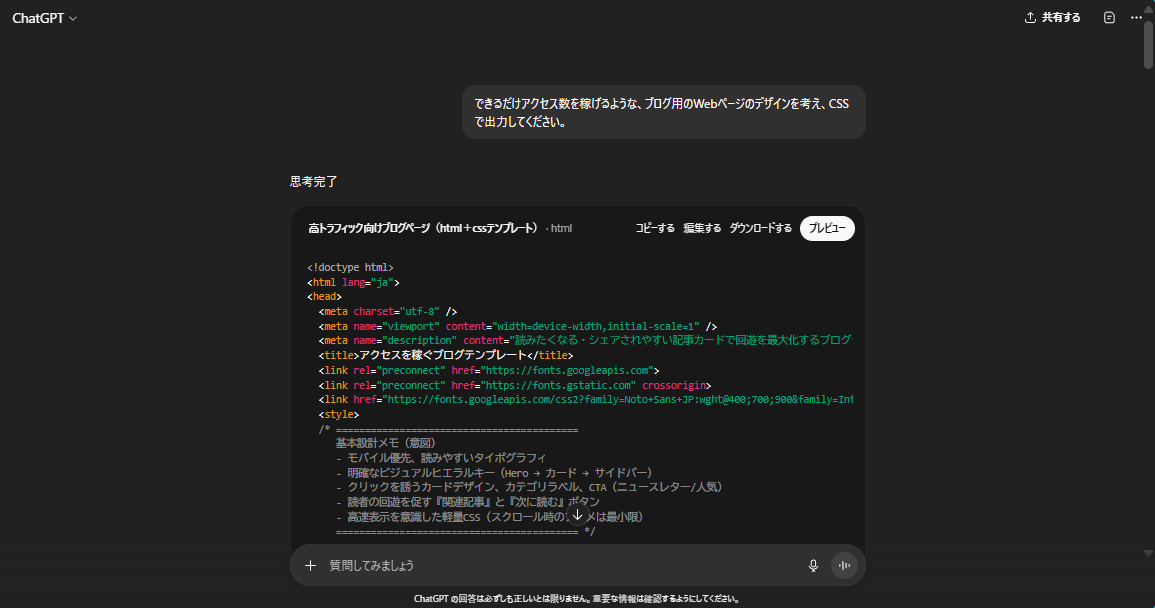Expand the 思考完了 thinking details

(314, 182)
